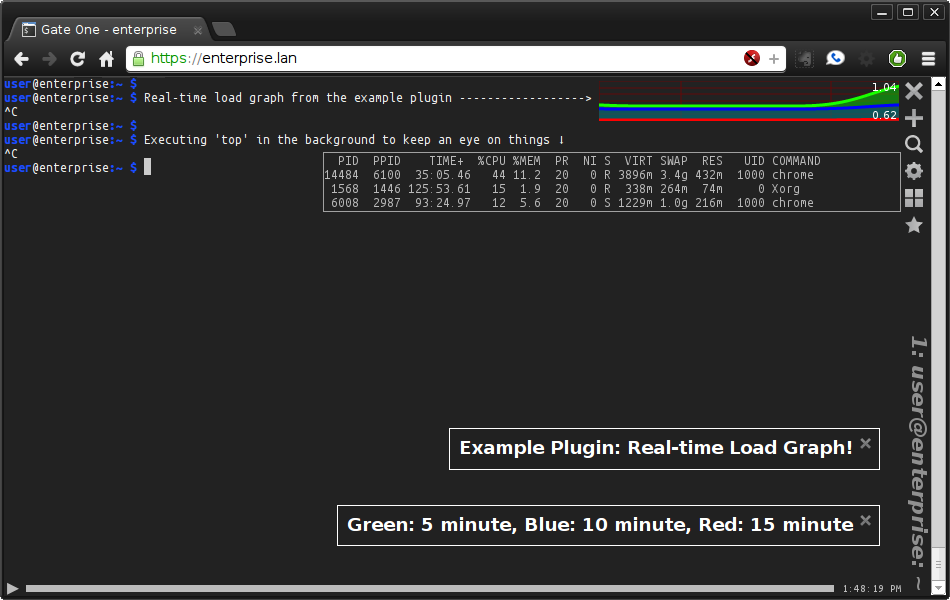Click the red blocked-content icon in address bar

tap(752, 58)
